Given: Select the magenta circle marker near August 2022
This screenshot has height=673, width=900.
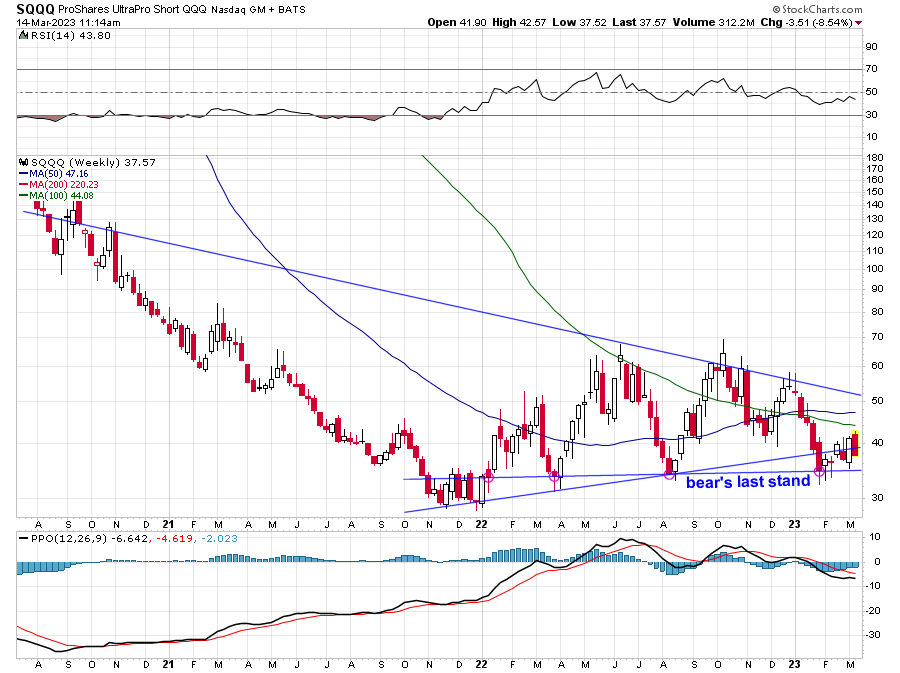Looking at the screenshot, I should [x=669, y=474].
